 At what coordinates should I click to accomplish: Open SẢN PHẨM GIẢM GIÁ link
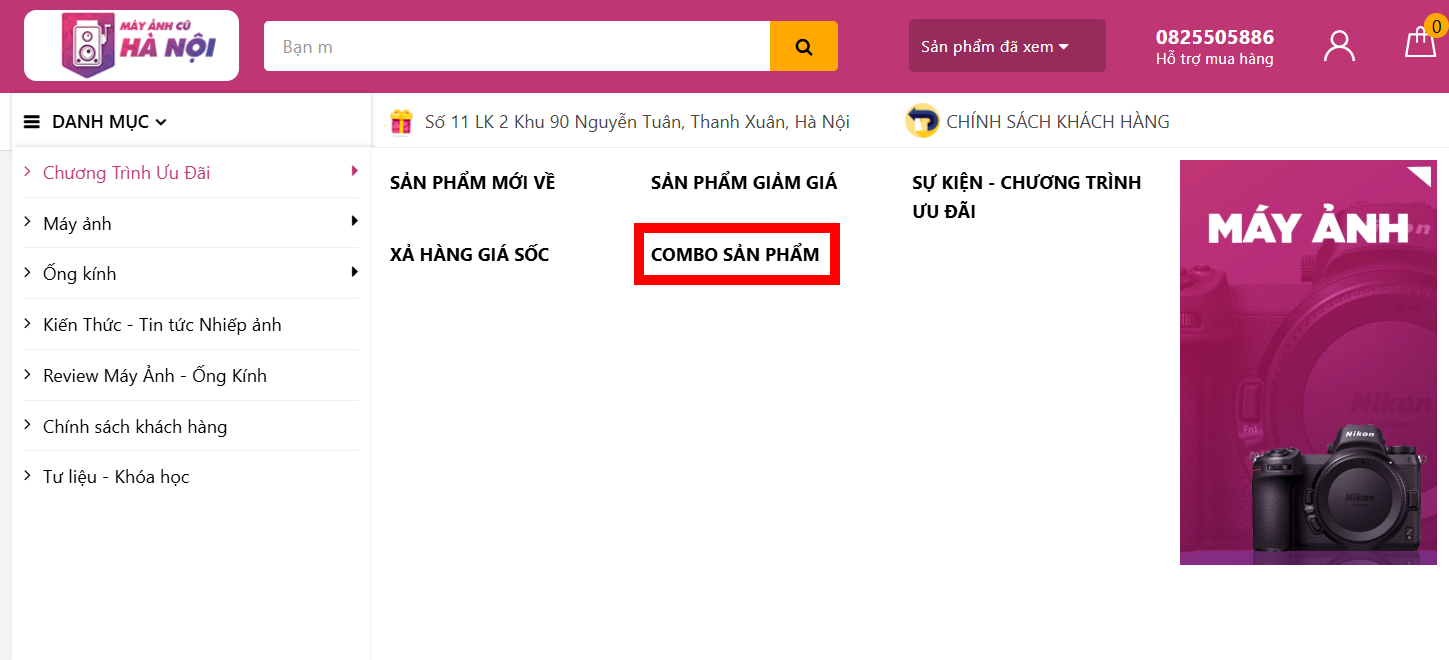(744, 183)
